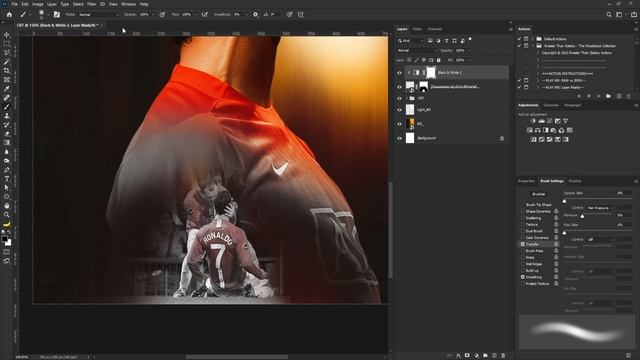
Task: Enable Protect Texture checkbox
Action: [523, 283]
